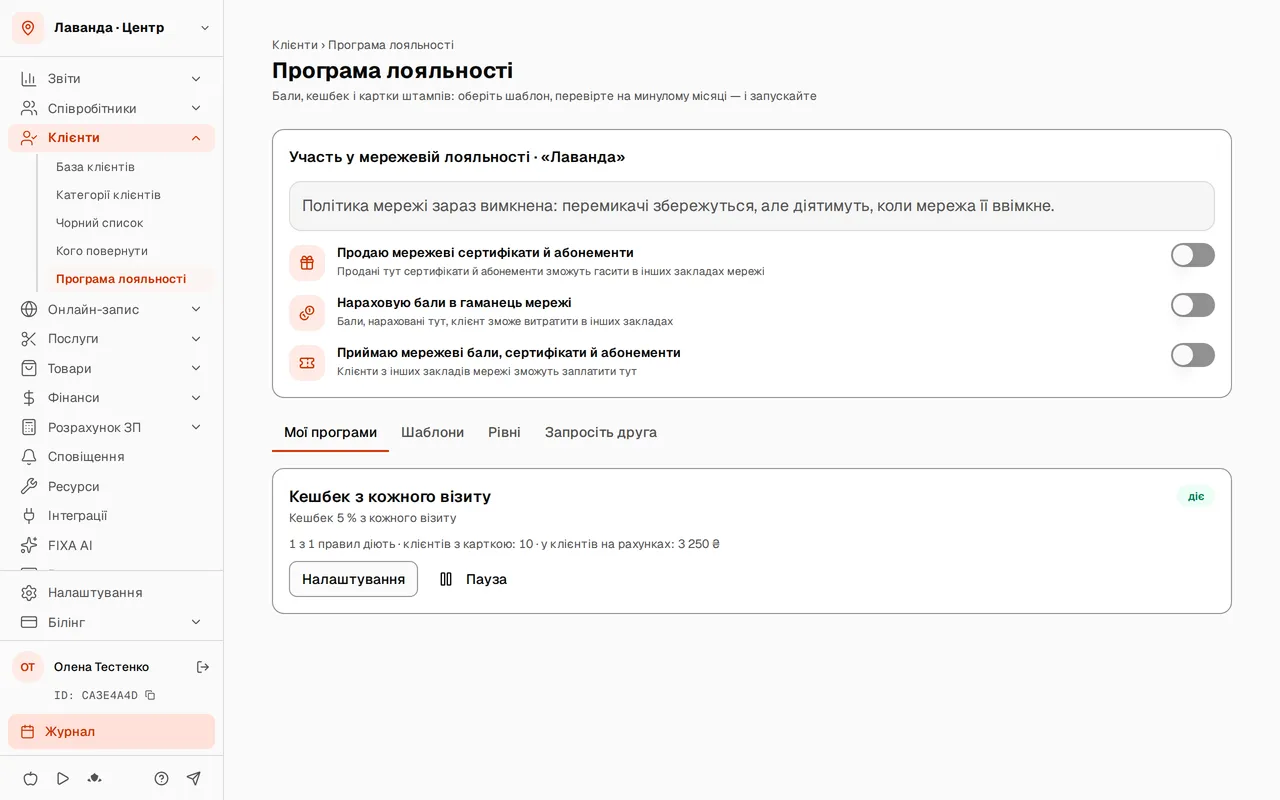Screen dimensions: 1280x800
Task: Click the location pin icon next to Лаванда · Центр
Action: coord(28,28)
